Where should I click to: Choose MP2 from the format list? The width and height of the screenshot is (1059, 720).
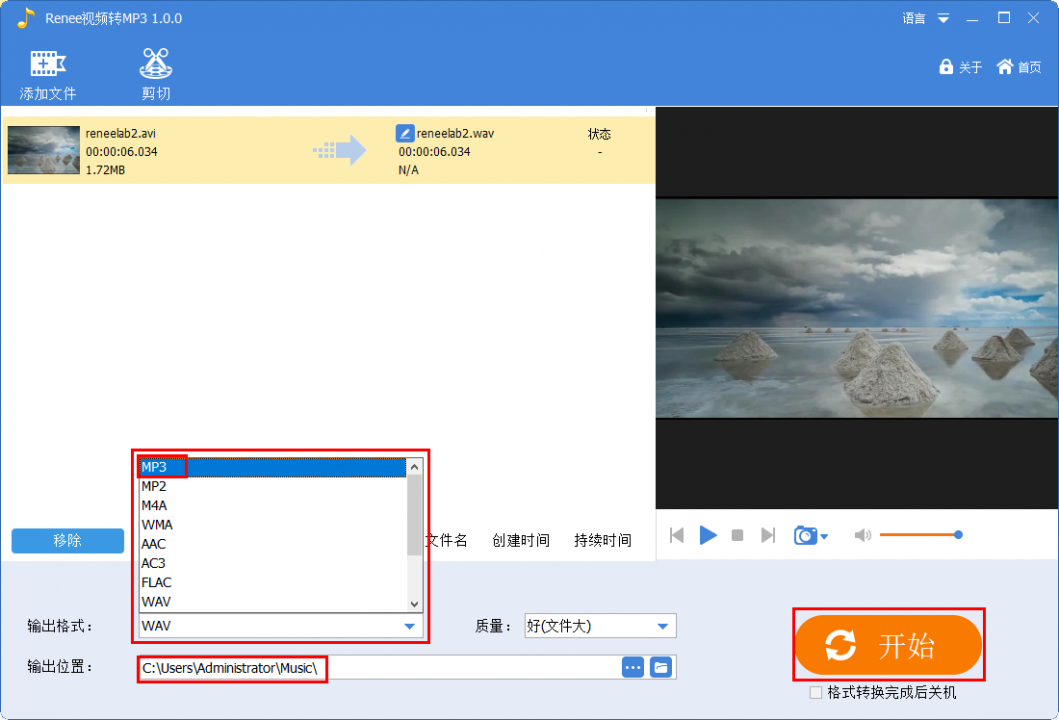pos(272,486)
